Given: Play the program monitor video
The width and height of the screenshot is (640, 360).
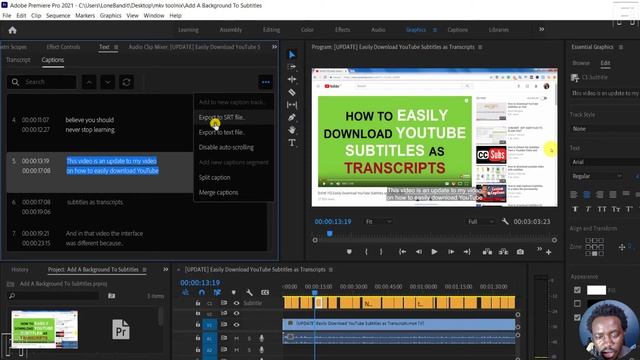Looking at the screenshot, I should point(434,252).
